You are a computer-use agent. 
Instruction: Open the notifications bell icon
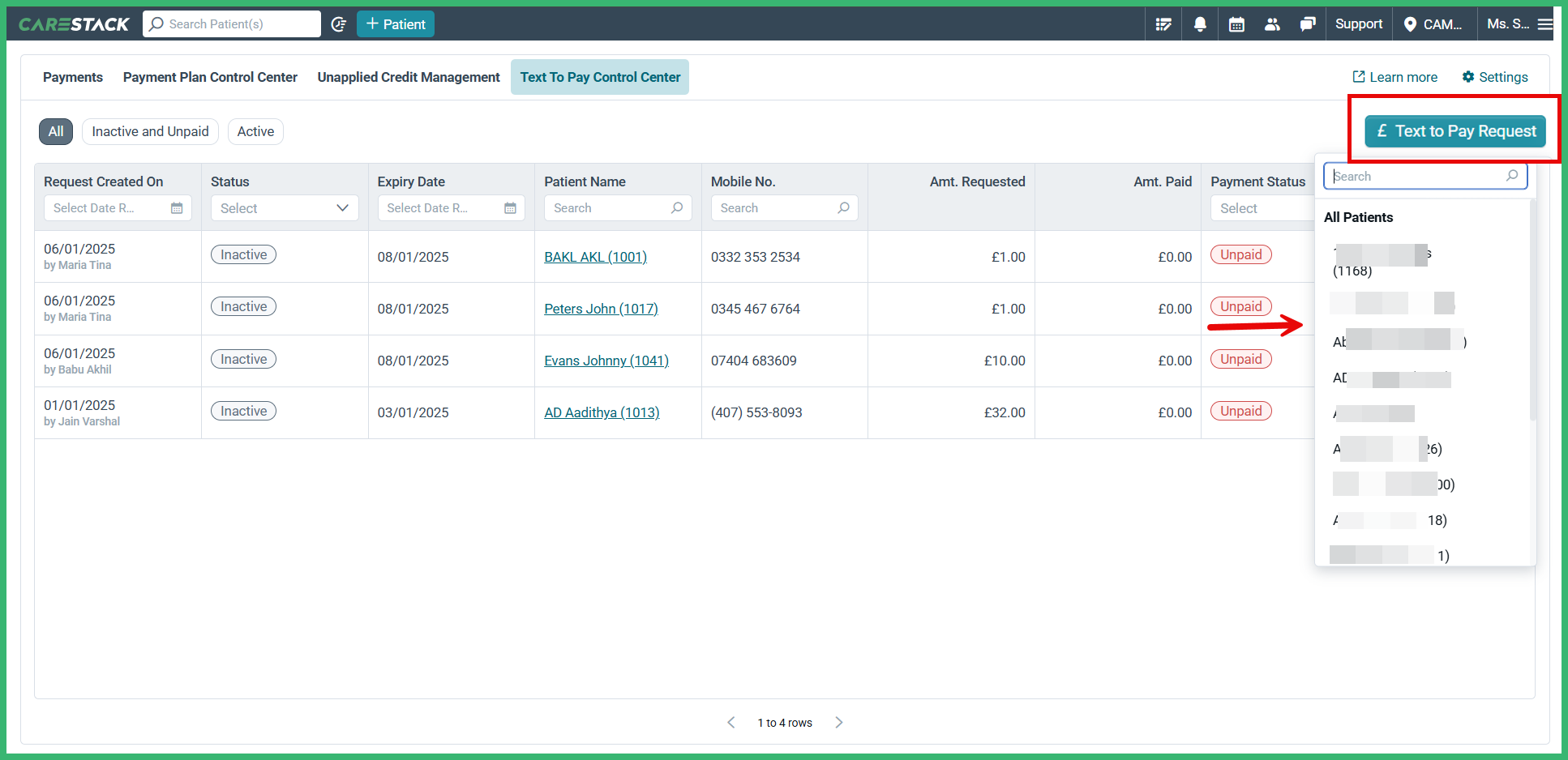pos(1199,23)
